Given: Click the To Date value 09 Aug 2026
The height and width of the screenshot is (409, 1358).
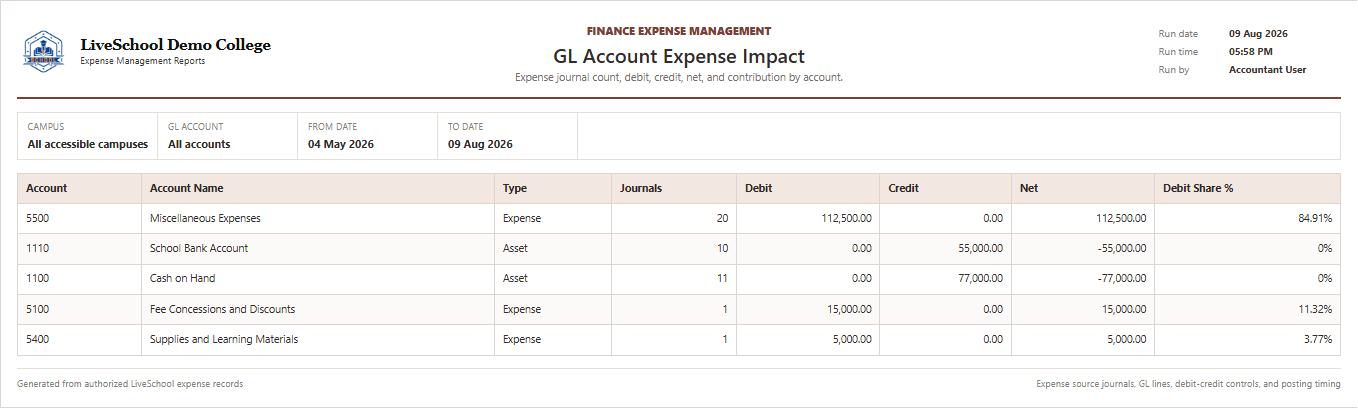Looking at the screenshot, I should (480, 144).
